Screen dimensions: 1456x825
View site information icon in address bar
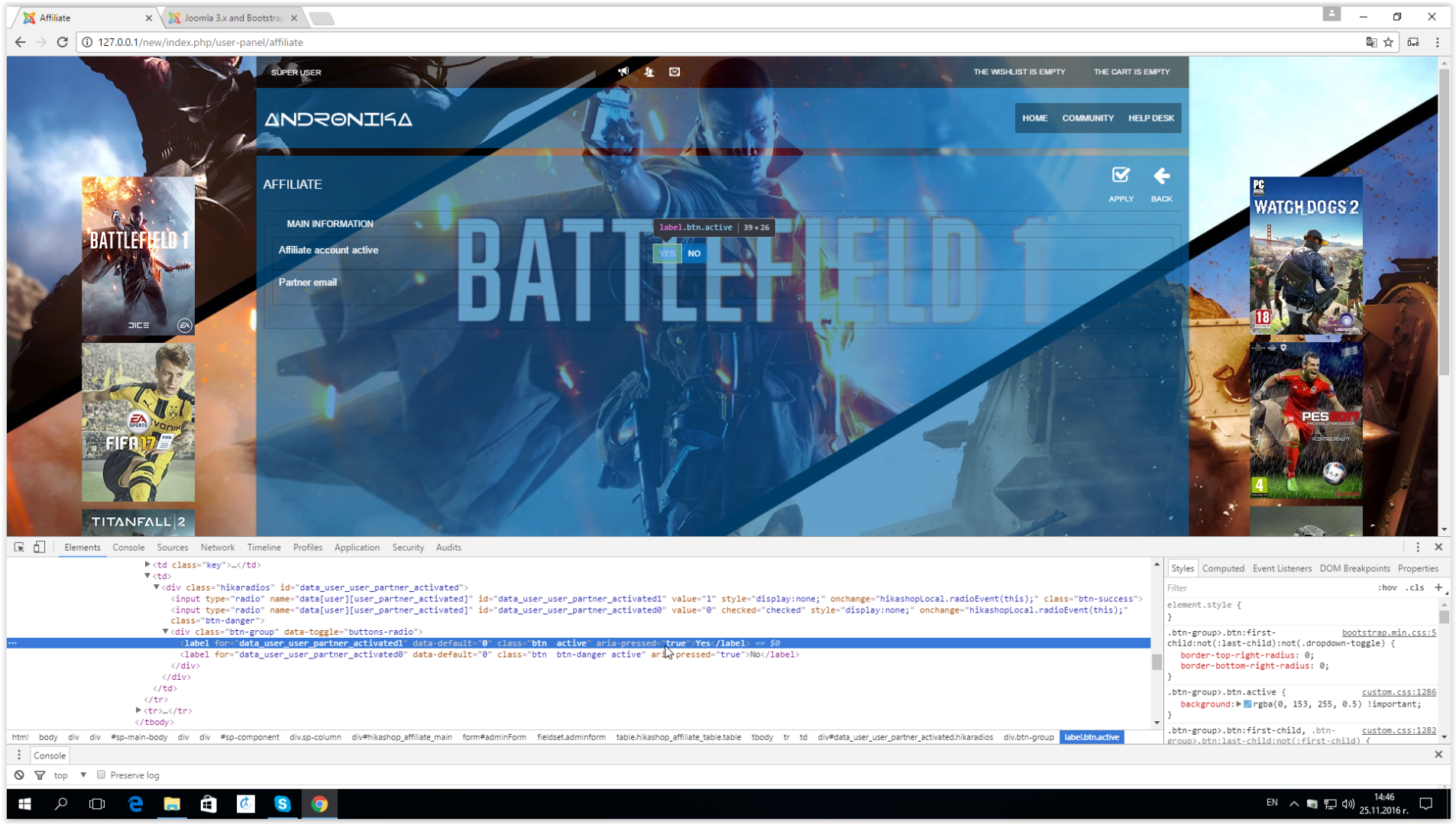87,42
